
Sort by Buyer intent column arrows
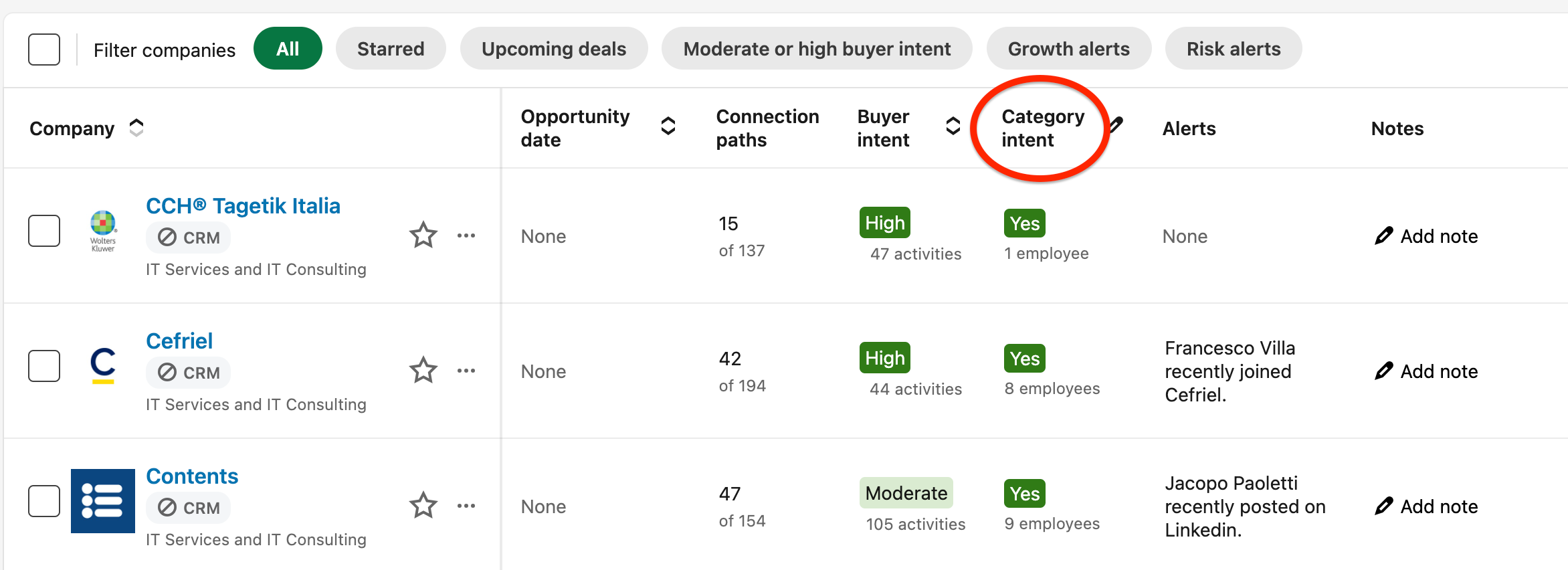(953, 126)
